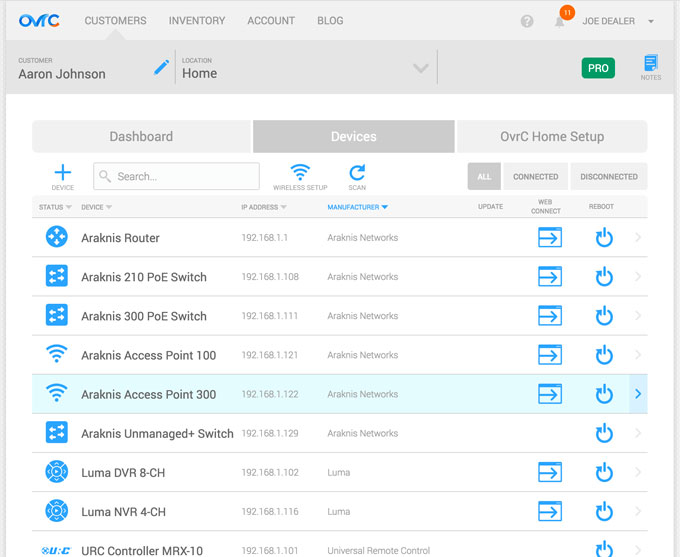This screenshot has width=680, height=557.
Task: Click the Araknis Router status icon
Action: 56,237
